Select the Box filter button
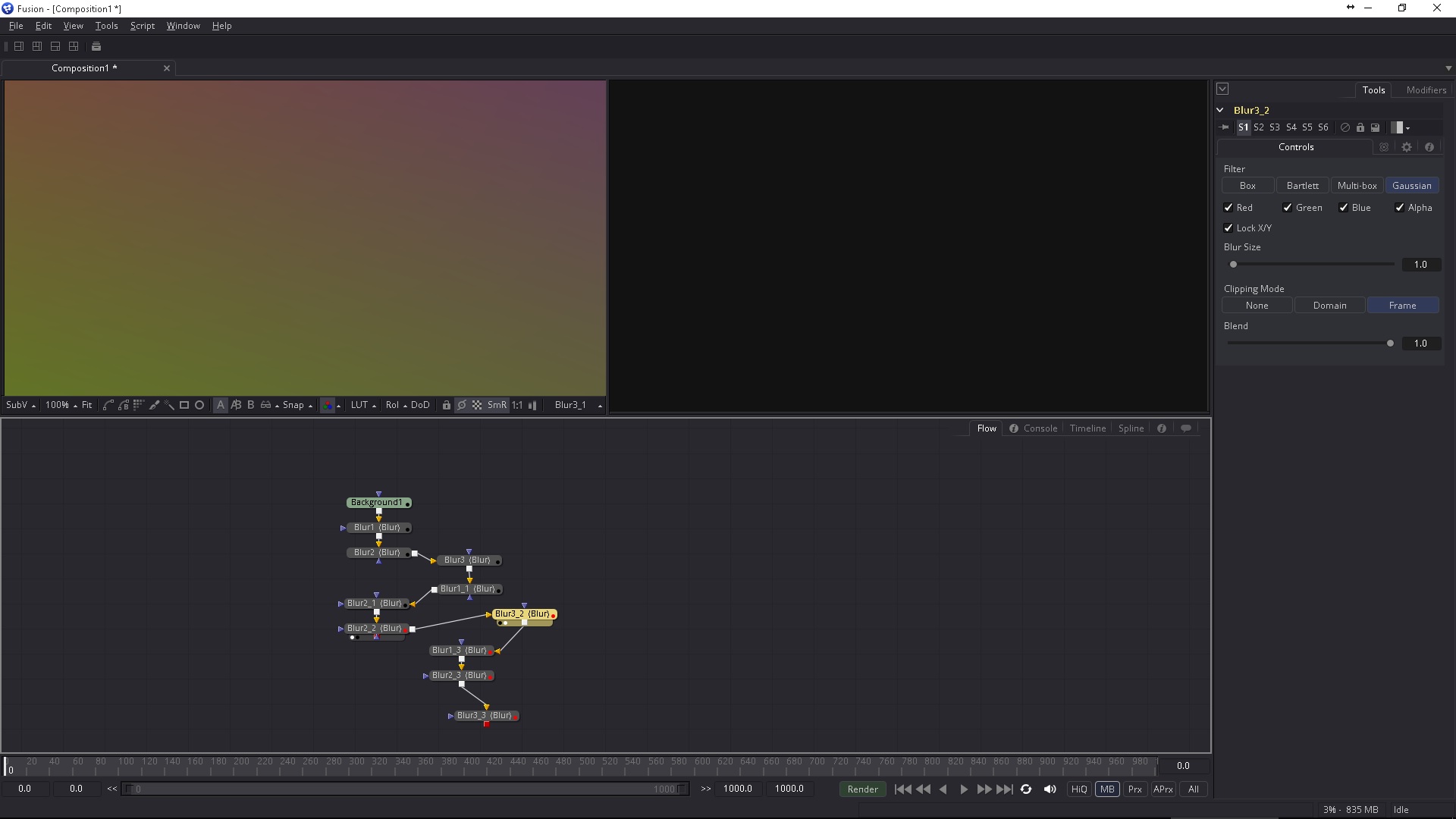Image resolution: width=1456 pixels, height=819 pixels. pos(1247,186)
